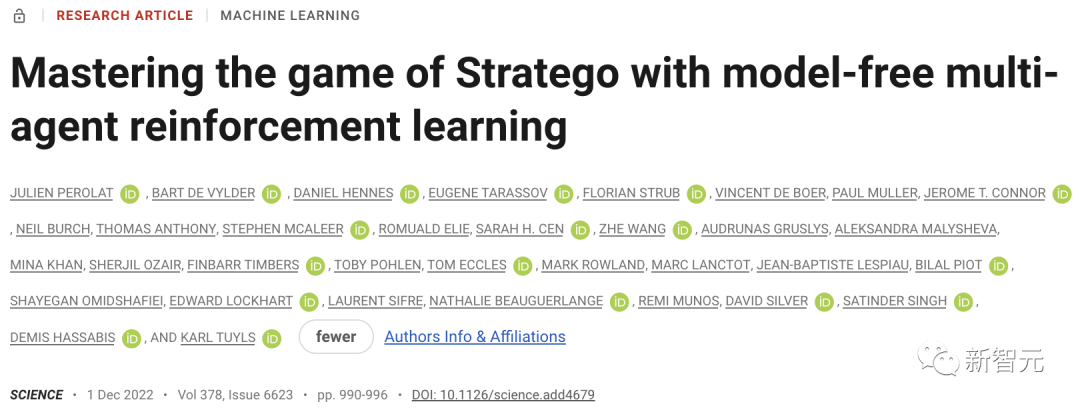Open author link Satinder Singh
Viewport: 1080px width, 408px height.
pos(895,302)
